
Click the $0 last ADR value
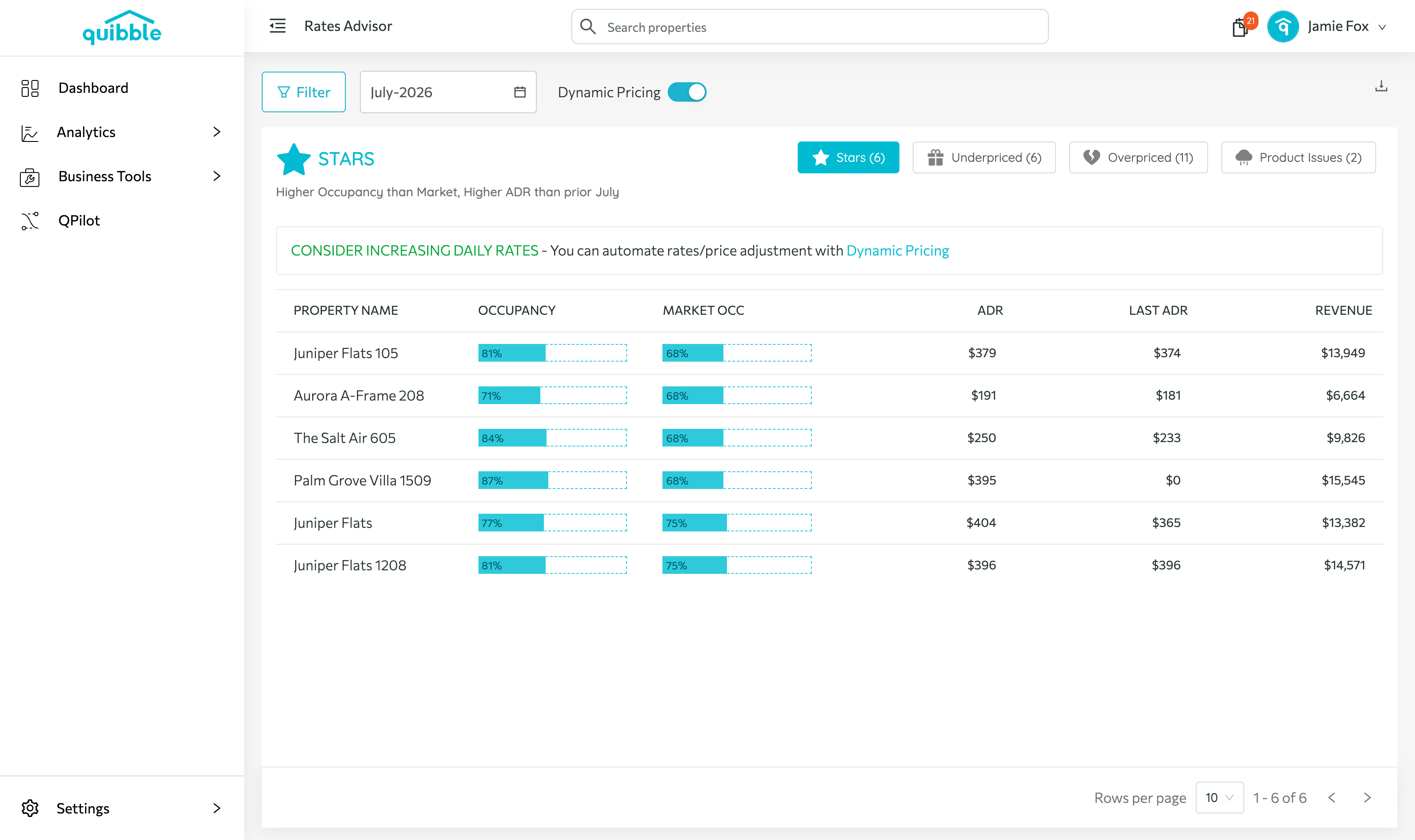click(x=1173, y=480)
